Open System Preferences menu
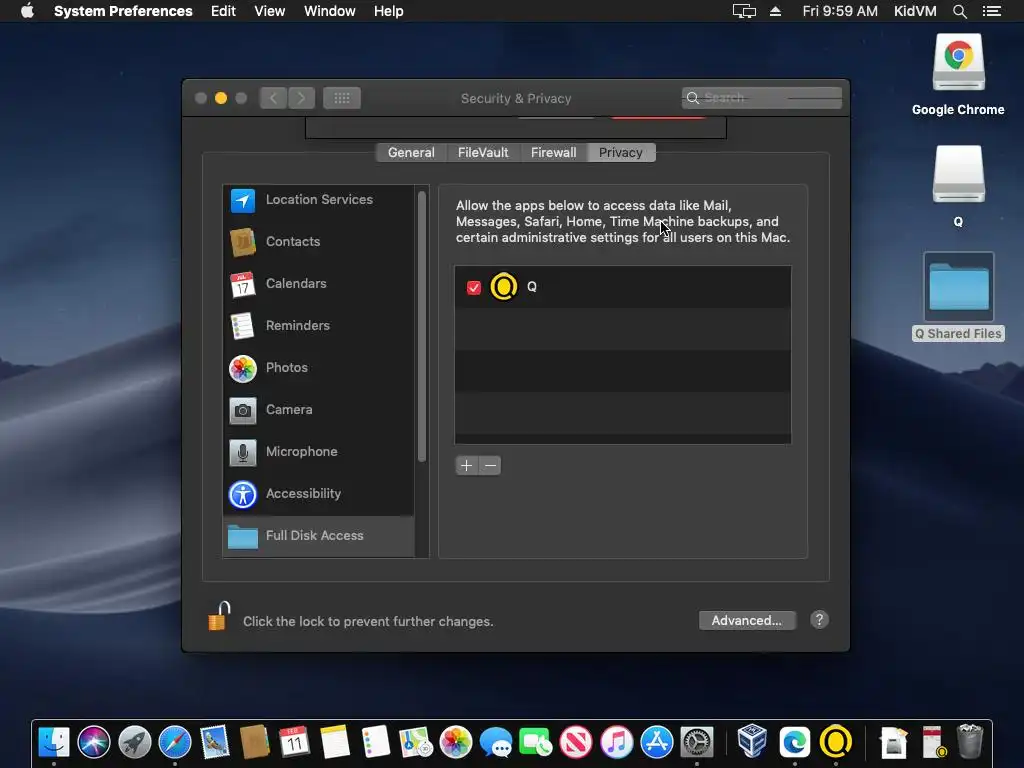This screenshot has height=768, width=1024. tap(123, 11)
